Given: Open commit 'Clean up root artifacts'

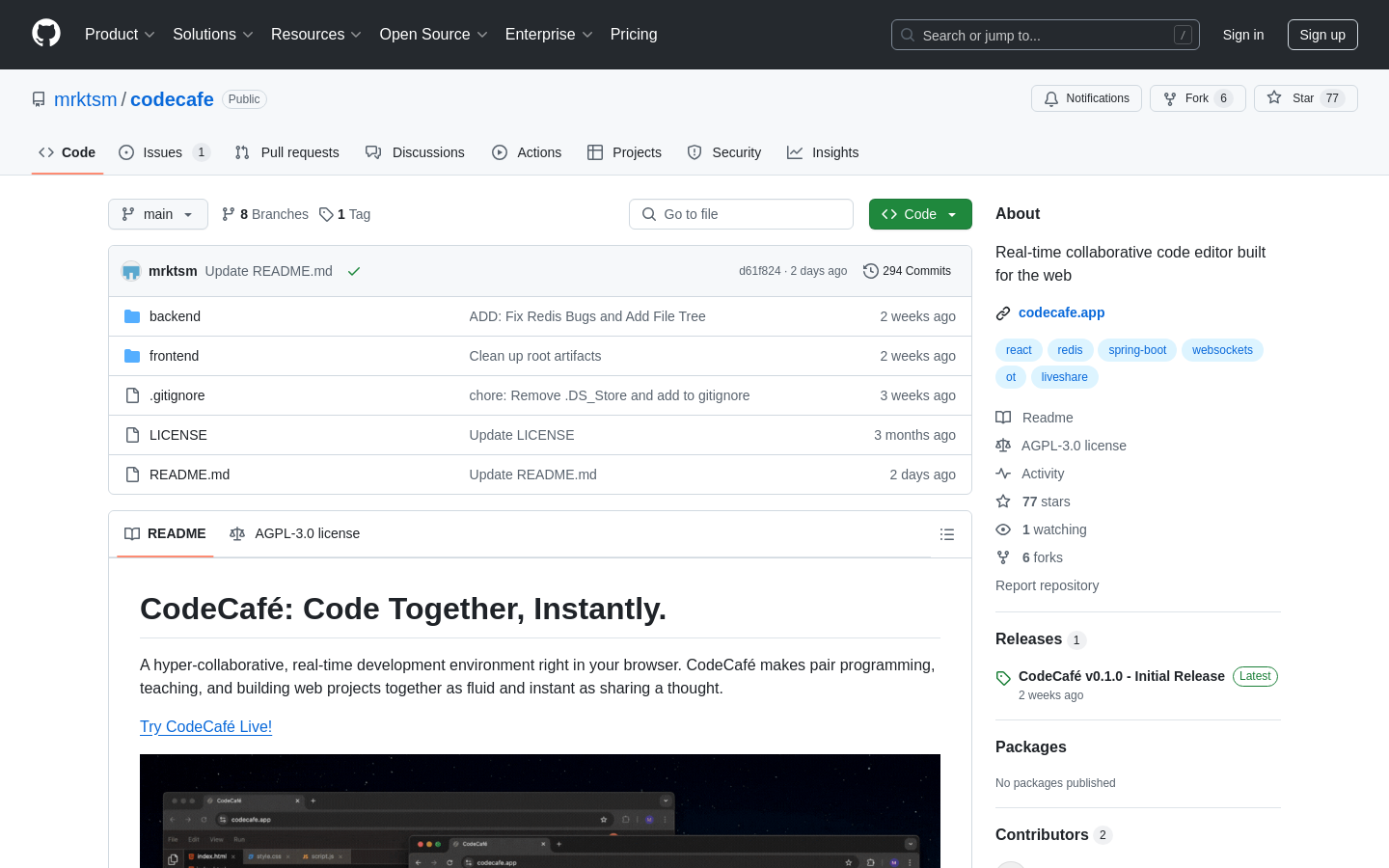Looking at the screenshot, I should pos(535,356).
